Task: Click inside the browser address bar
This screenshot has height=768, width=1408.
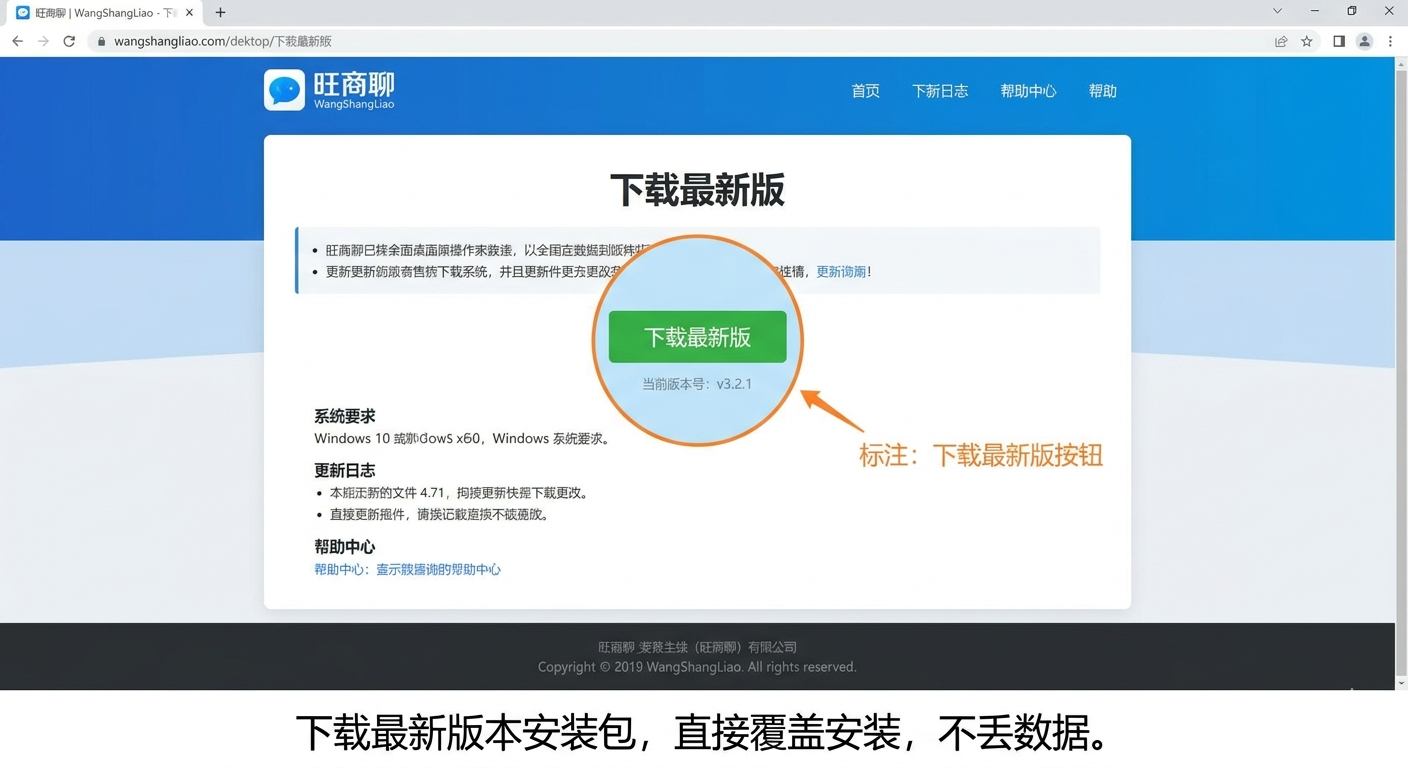Action: (400, 41)
